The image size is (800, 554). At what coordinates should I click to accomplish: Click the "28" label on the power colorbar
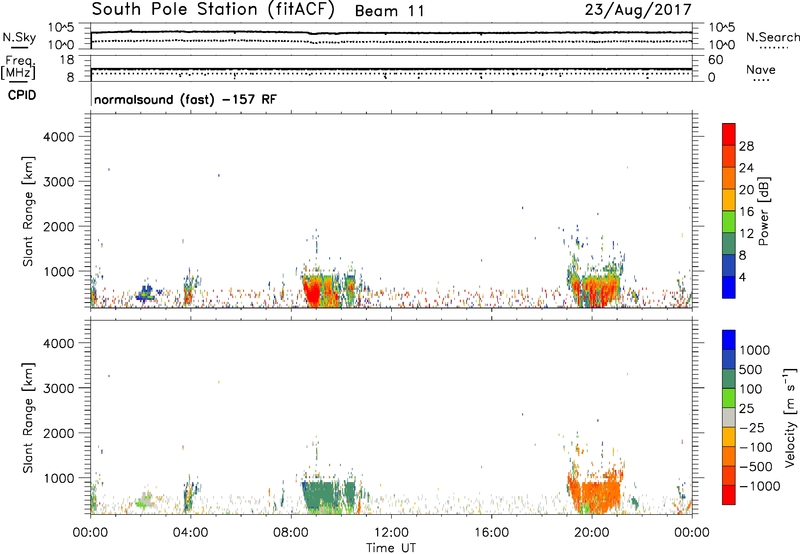click(746, 146)
